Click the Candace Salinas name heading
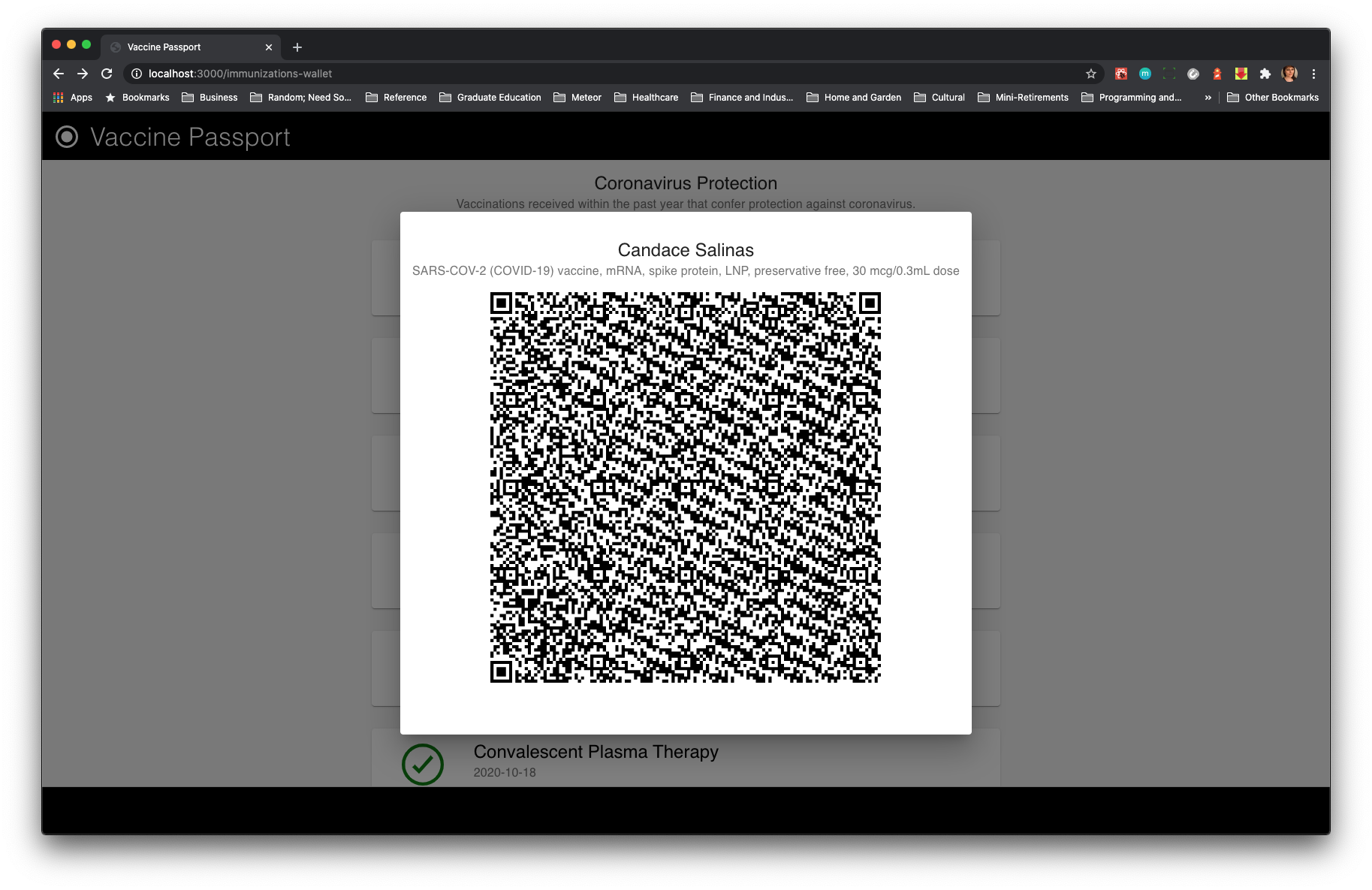1372x890 pixels. click(686, 250)
